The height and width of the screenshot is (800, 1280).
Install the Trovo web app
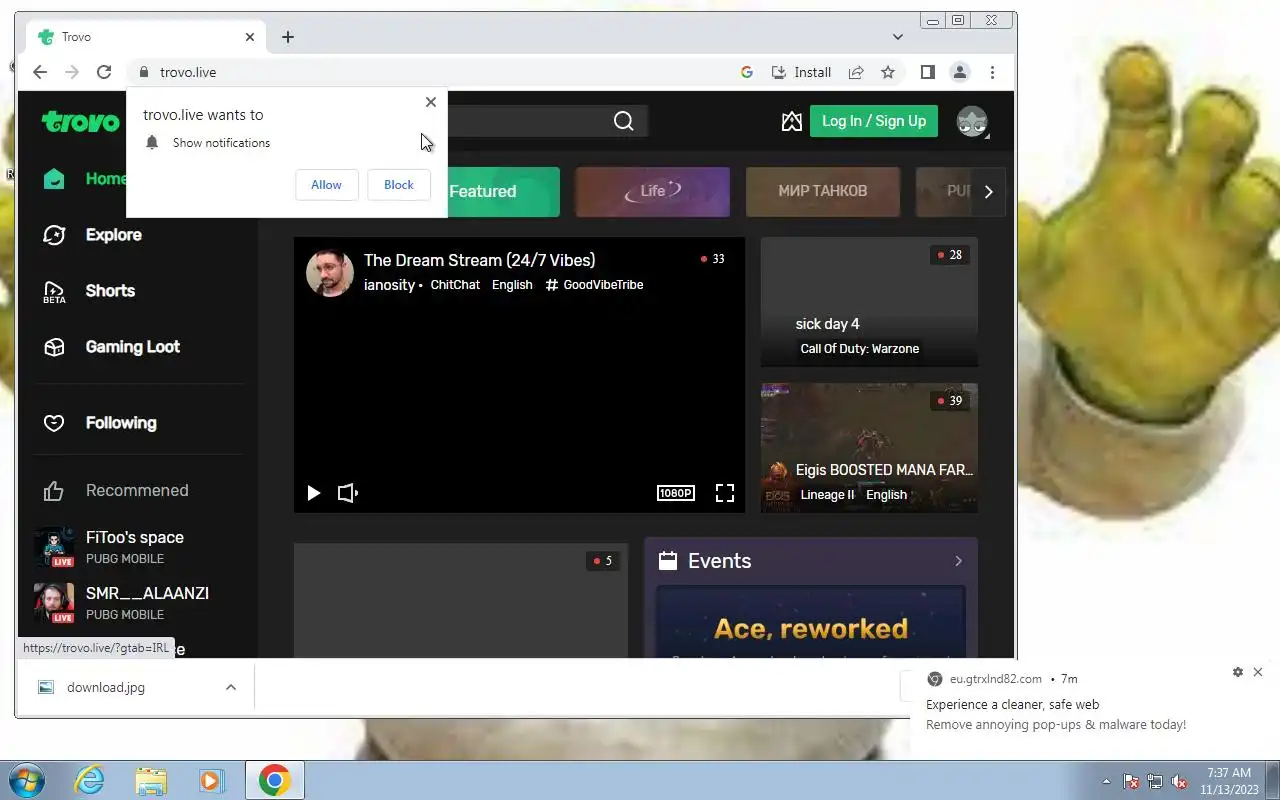801,72
